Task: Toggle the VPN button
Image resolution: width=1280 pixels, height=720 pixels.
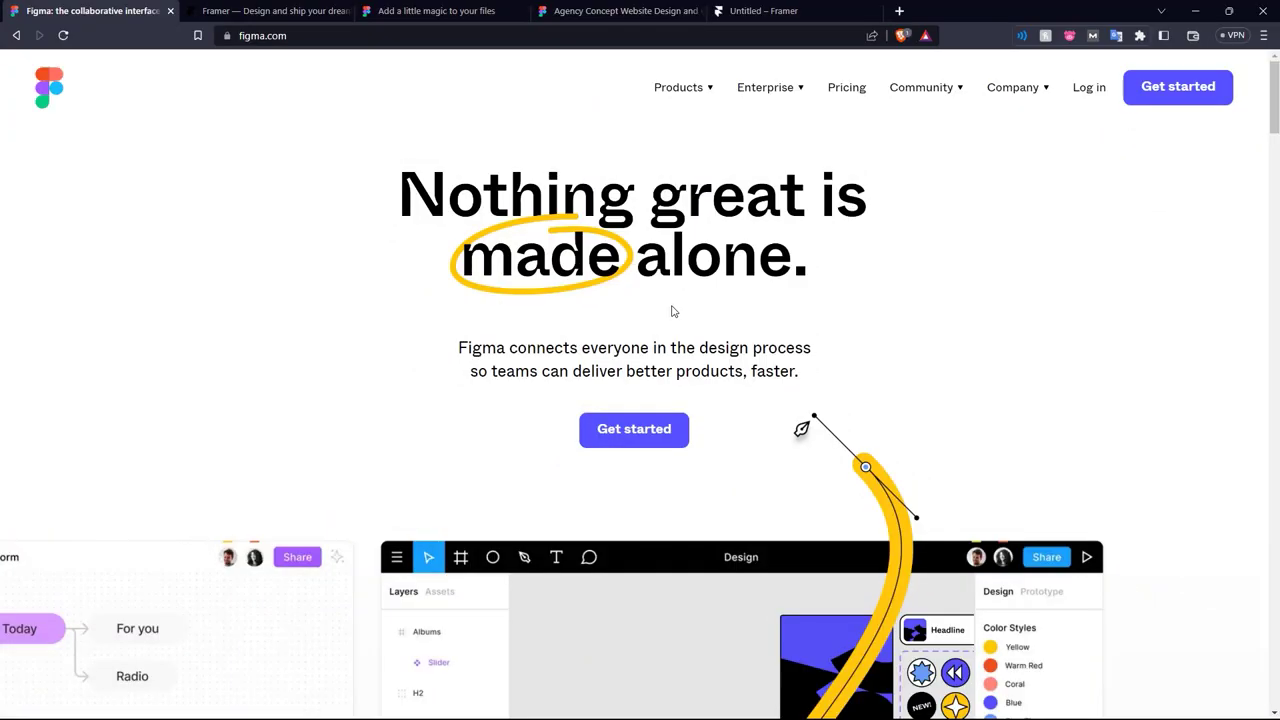Action: coord(1232,36)
